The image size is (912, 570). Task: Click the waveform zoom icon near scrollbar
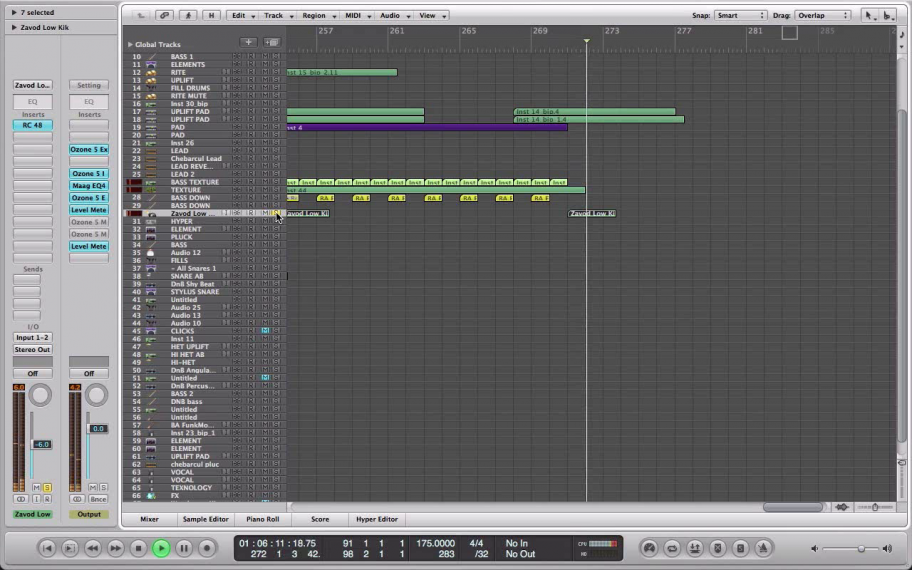[842, 507]
